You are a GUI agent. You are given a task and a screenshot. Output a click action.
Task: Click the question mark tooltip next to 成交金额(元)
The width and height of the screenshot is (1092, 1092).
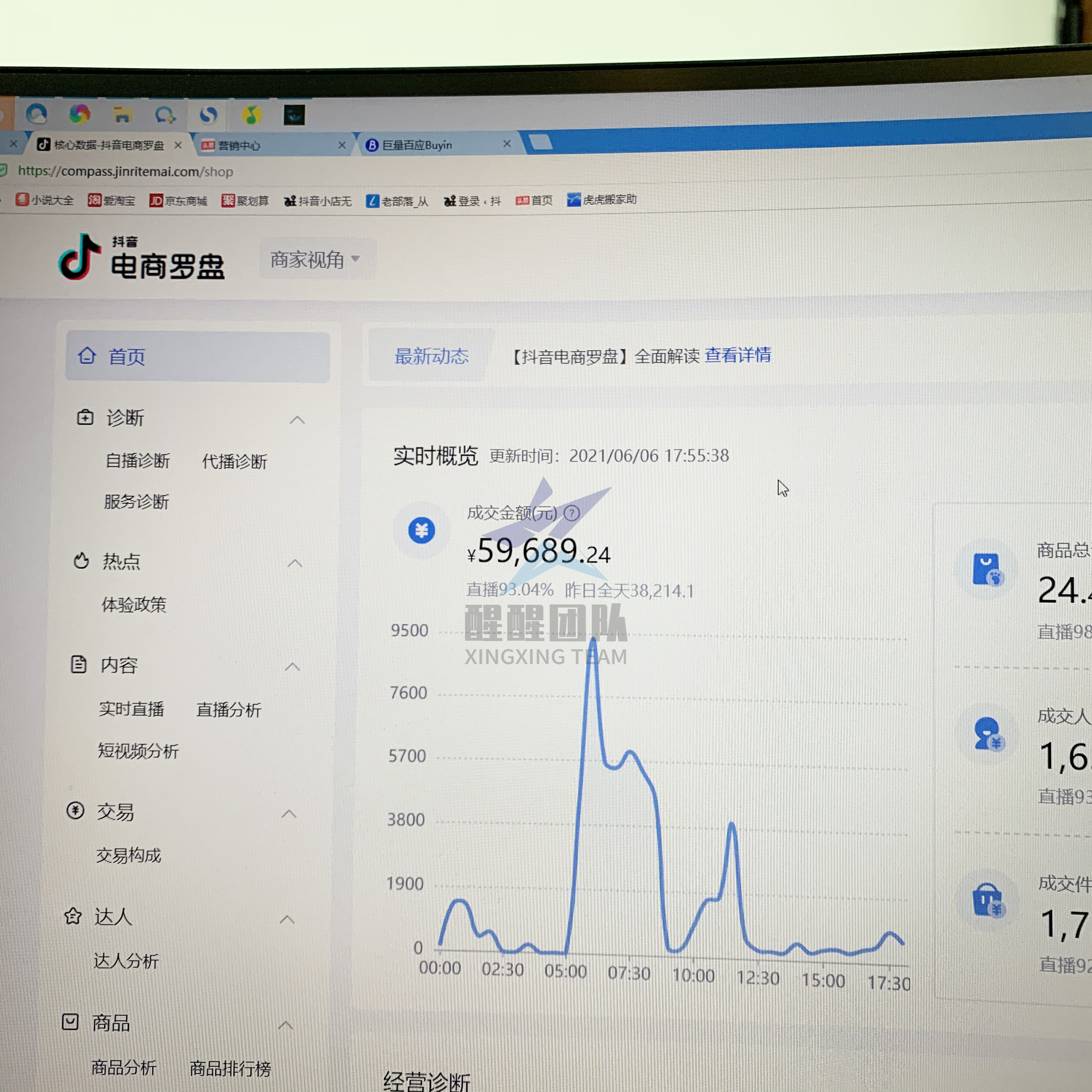tap(572, 513)
